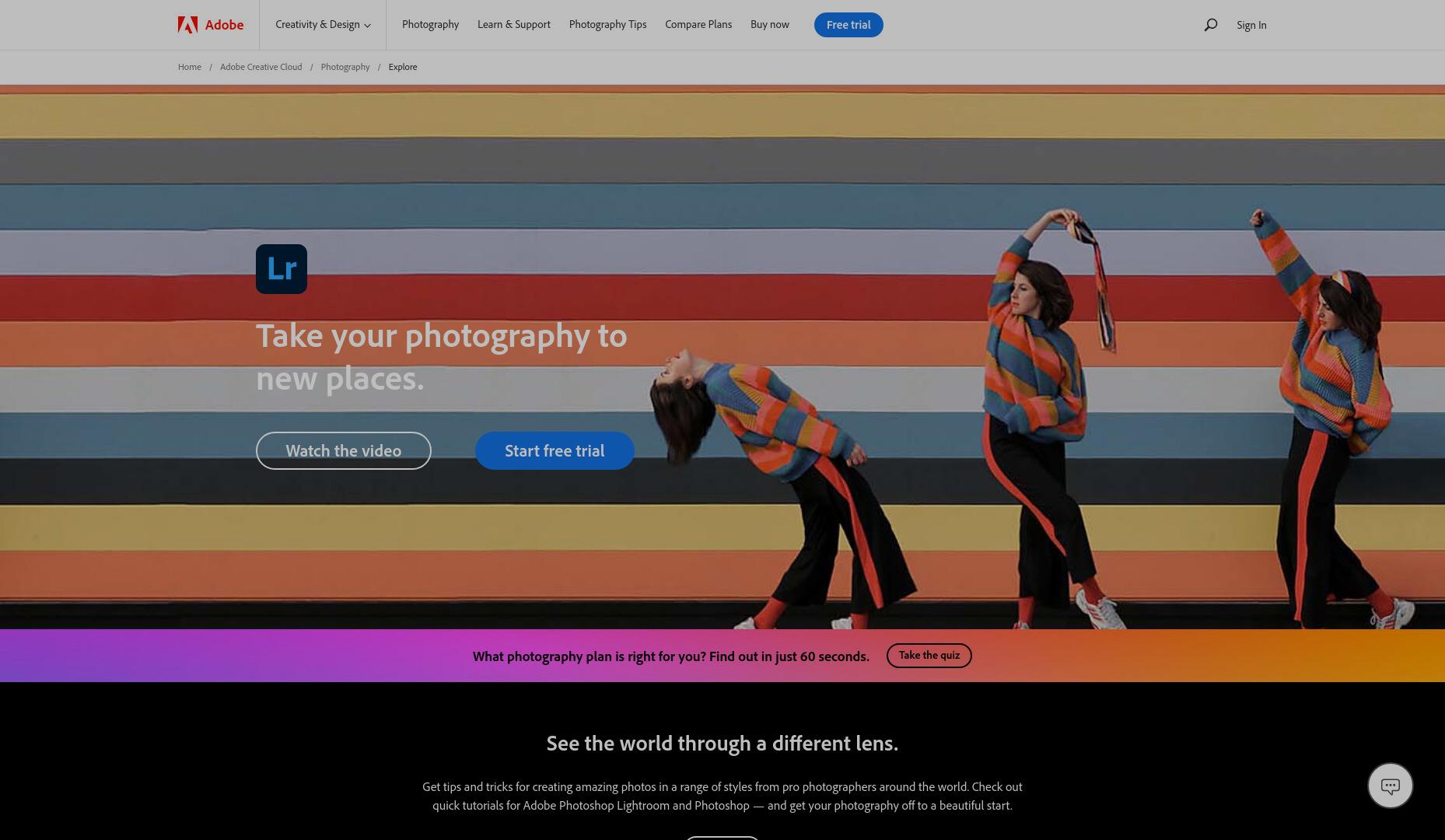Expand the Creativity & Design dropdown
The width and height of the screenshot is (1445, 840).
tap(323, 25)
